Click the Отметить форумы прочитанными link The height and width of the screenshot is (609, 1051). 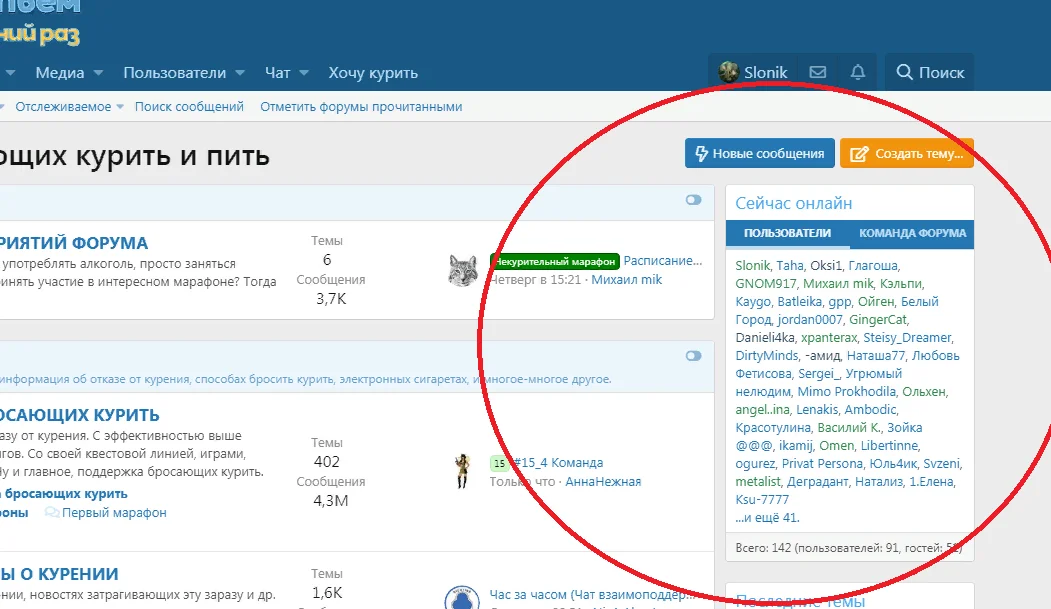[361, 107]
